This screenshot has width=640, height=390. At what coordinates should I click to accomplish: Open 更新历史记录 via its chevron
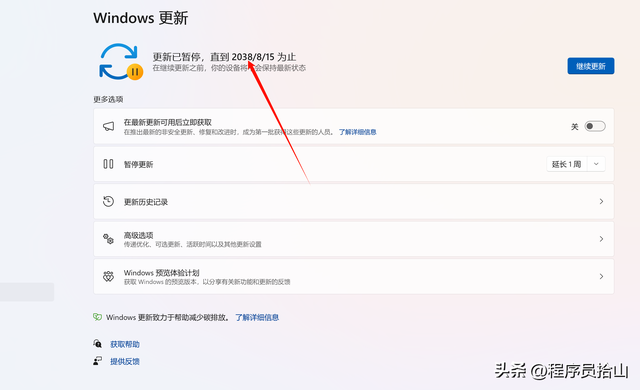point(601,202)
